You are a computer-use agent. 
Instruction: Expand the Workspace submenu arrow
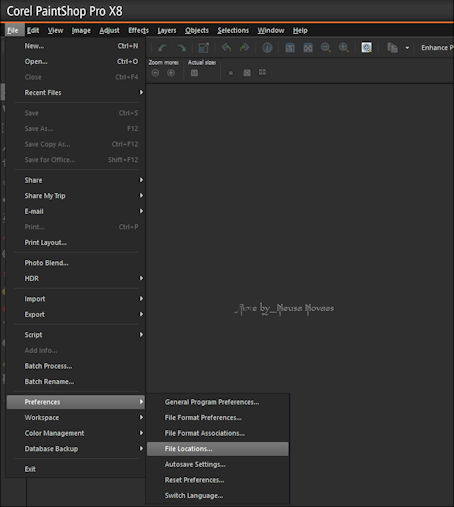click(141, 417)
